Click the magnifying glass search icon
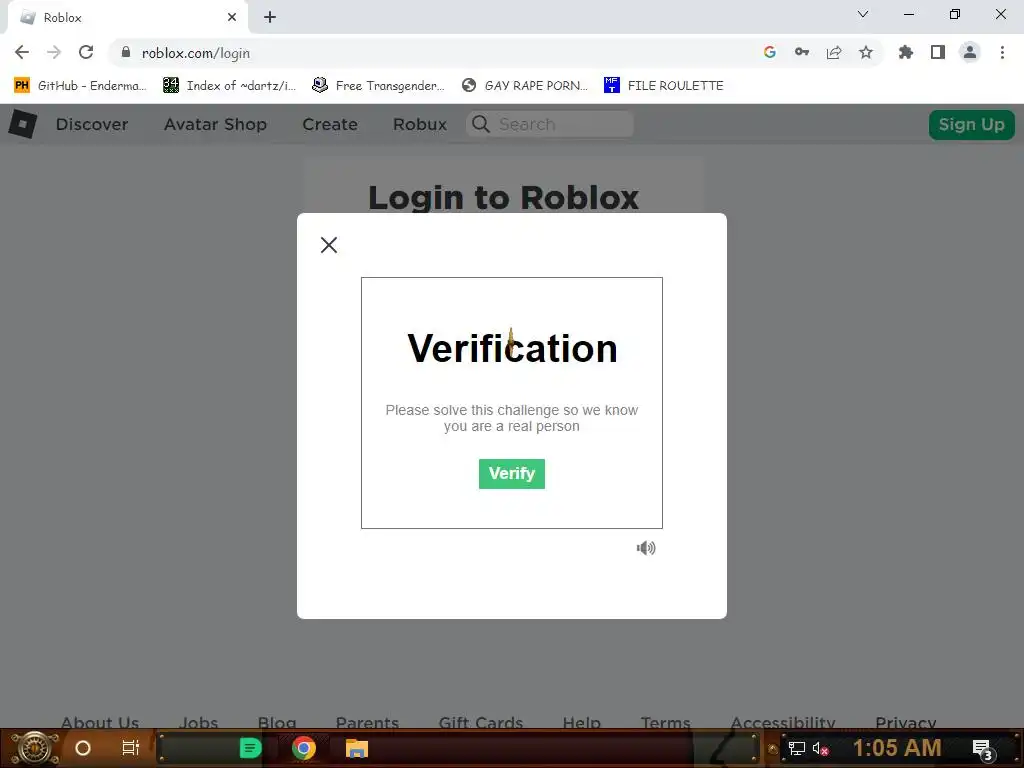 [481, 124]
